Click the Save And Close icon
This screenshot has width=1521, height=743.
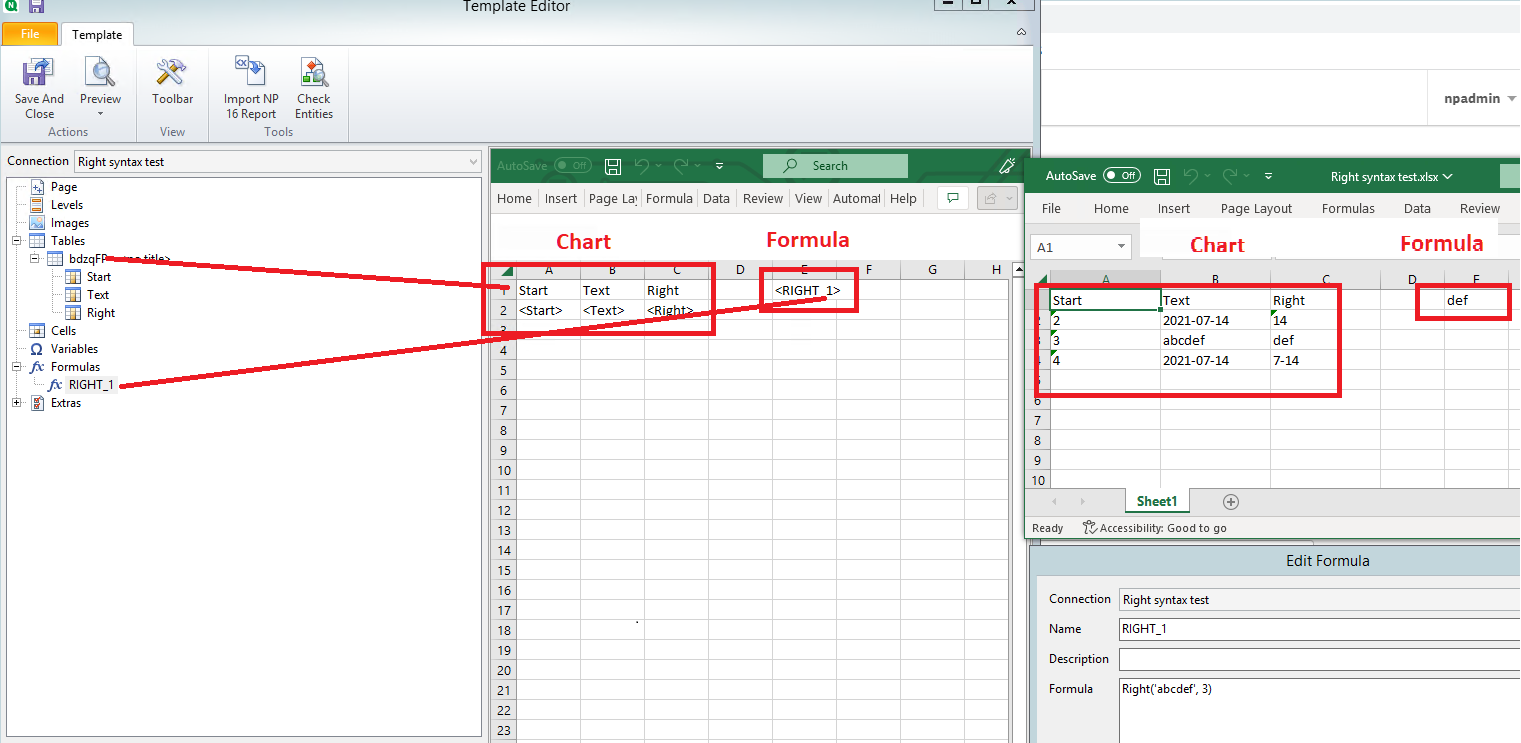[39, 74]
